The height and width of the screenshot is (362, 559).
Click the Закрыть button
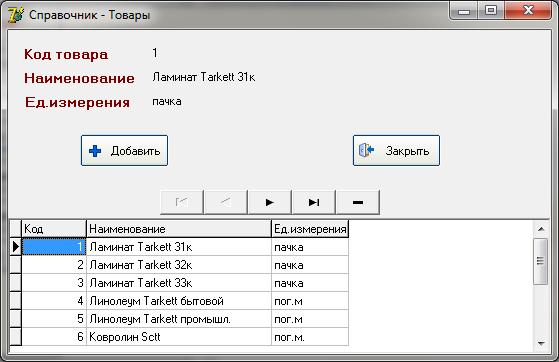pos(396,151)
